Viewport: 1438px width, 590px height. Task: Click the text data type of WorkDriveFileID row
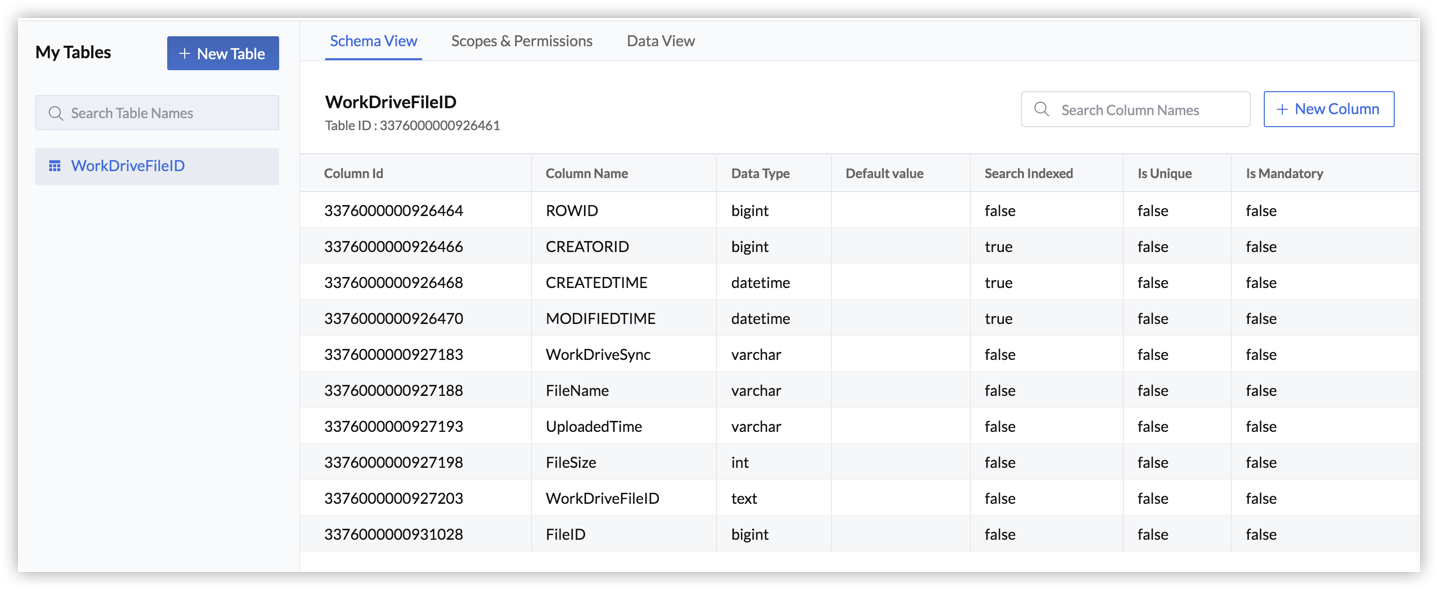pyautogui.click(x=744, y=498)
